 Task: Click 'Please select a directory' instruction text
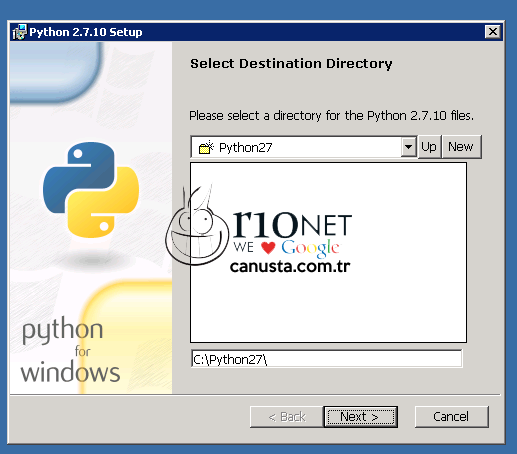(x=331, y=116)
